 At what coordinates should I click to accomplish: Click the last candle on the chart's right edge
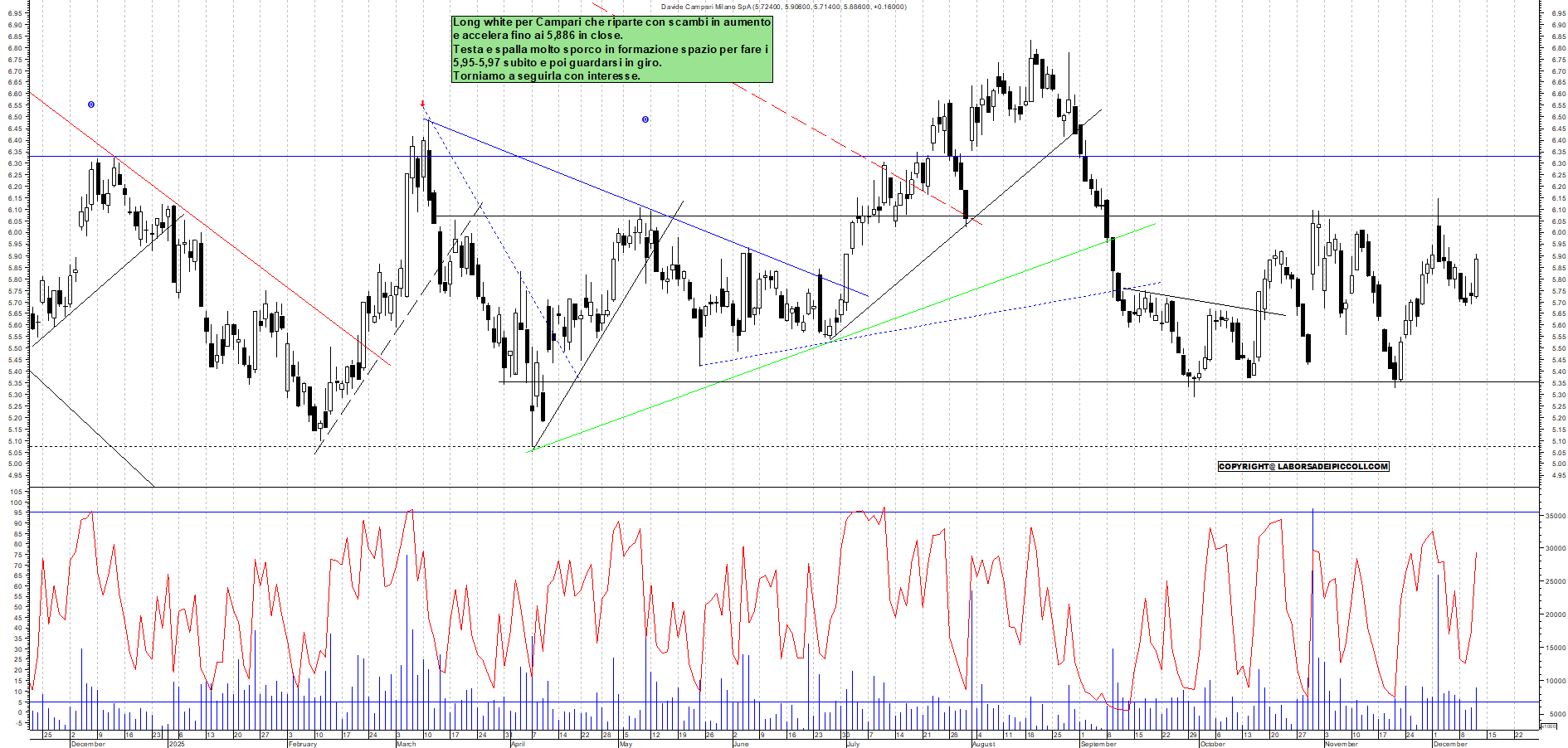[x=1477, y=276]
